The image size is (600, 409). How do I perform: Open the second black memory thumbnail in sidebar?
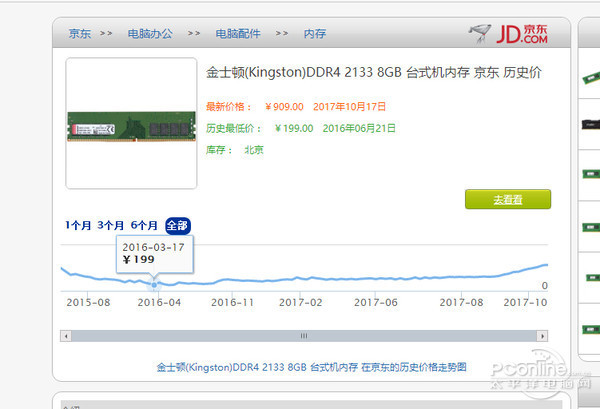590,125
